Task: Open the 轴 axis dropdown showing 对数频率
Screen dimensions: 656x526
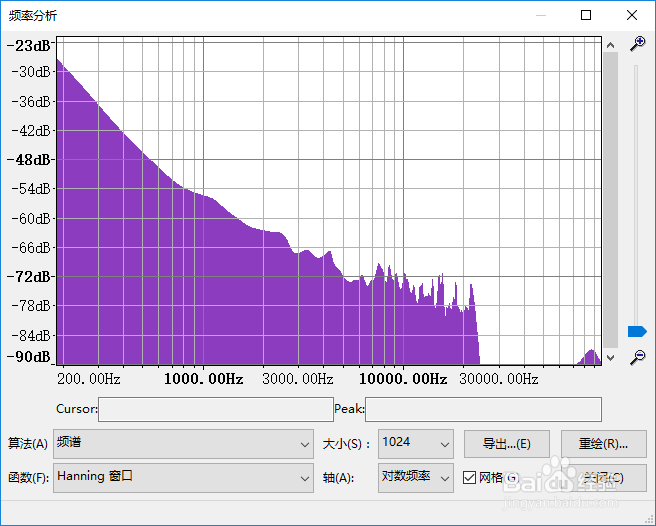Action: (415, 477)
